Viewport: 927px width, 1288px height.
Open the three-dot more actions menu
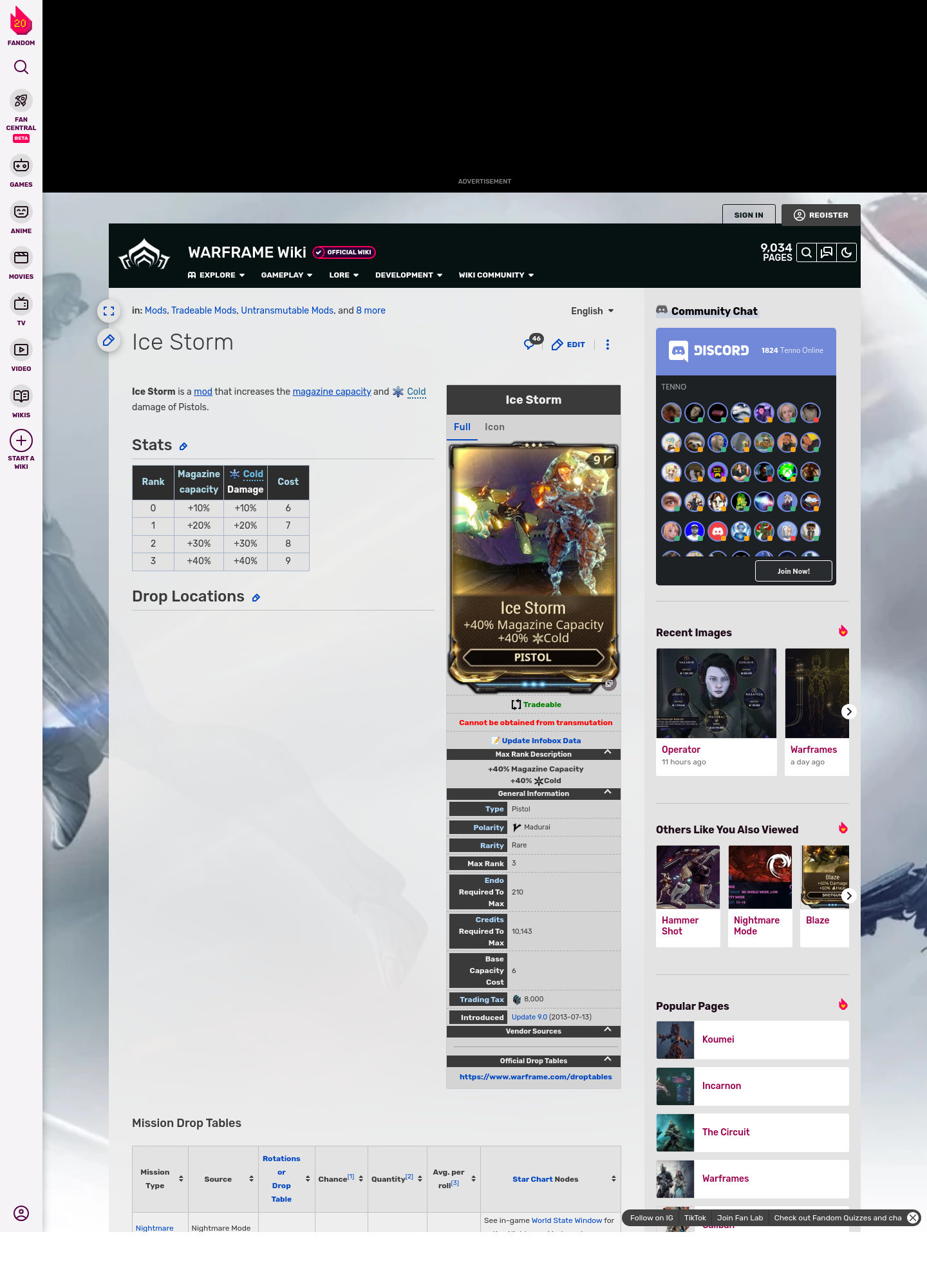[x=608, y=345]
